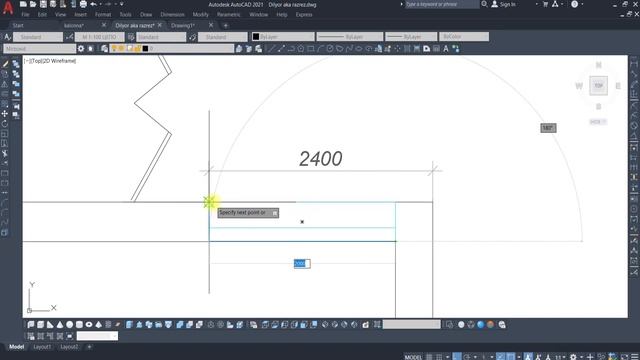Open the dimension style M 1:100 dropdown

pyautogui.click(x=100, y=37)
